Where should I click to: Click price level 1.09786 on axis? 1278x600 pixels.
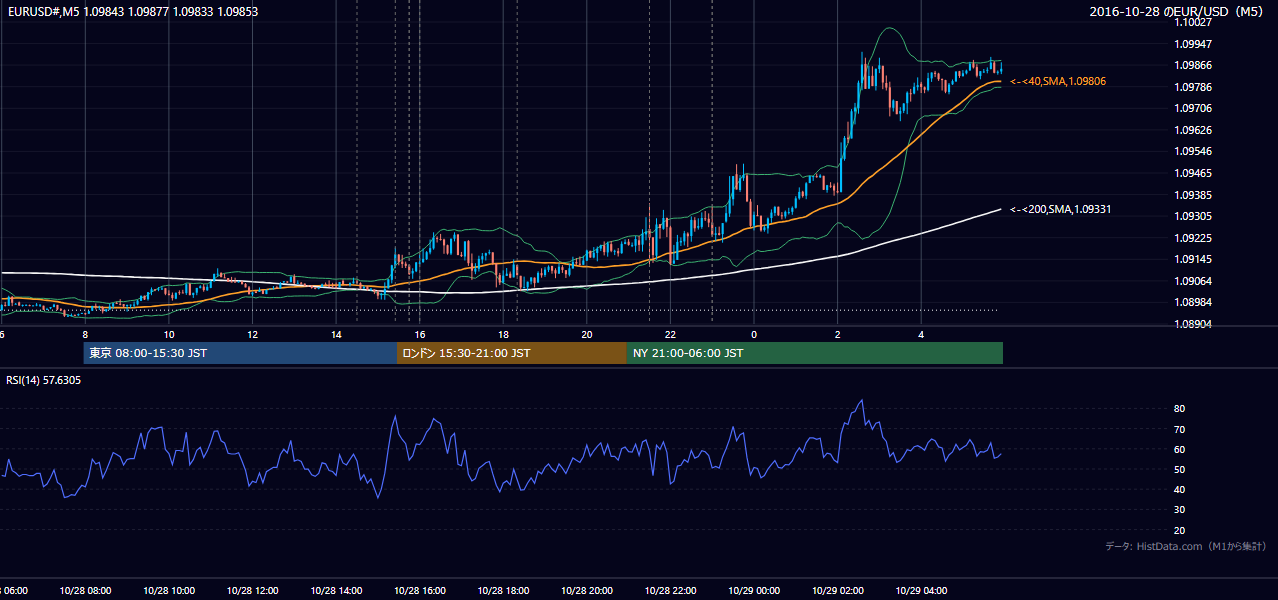pos(1192,87)
